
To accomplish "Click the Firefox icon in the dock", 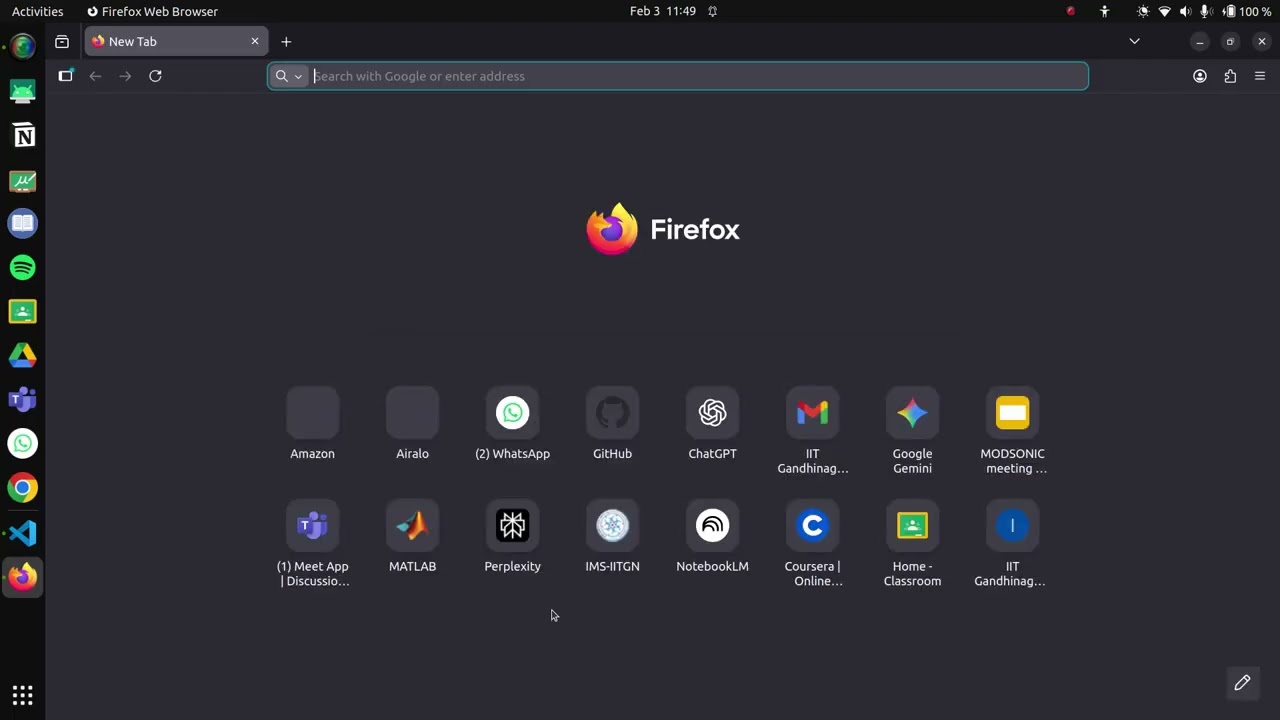I will [x=23, y=577].
